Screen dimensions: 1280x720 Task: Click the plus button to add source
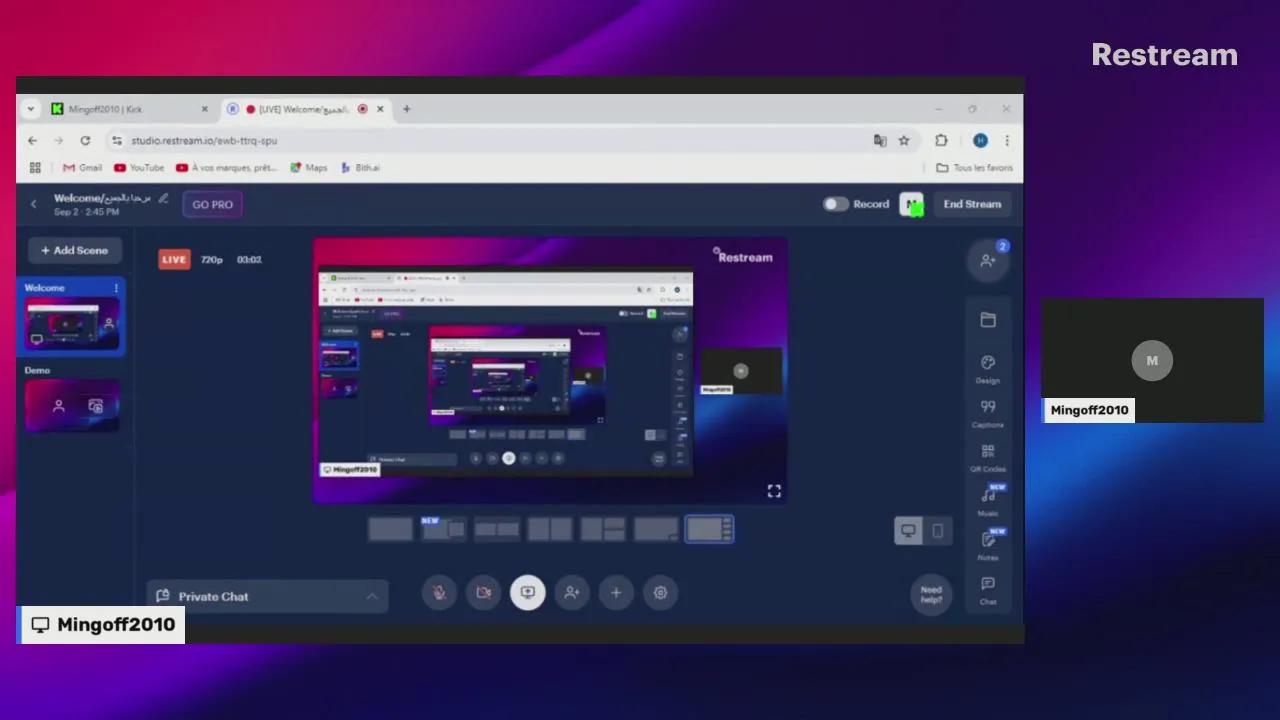616,593
